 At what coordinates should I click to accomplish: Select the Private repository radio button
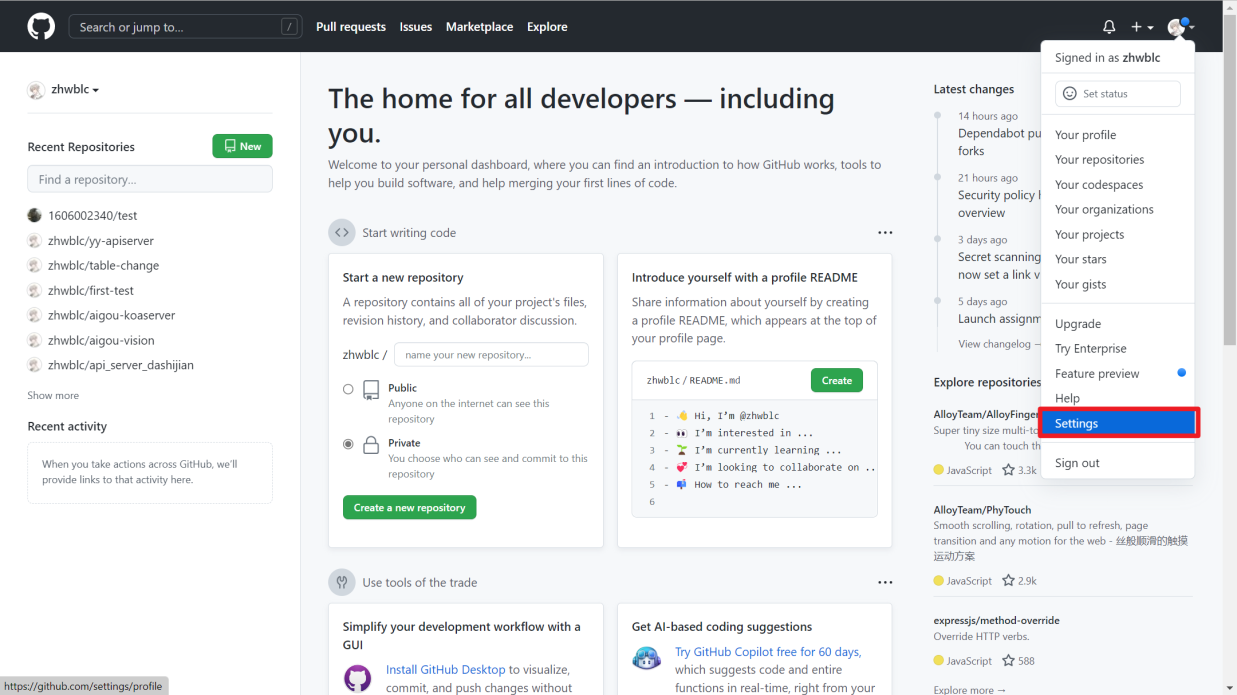pos(348,444)
